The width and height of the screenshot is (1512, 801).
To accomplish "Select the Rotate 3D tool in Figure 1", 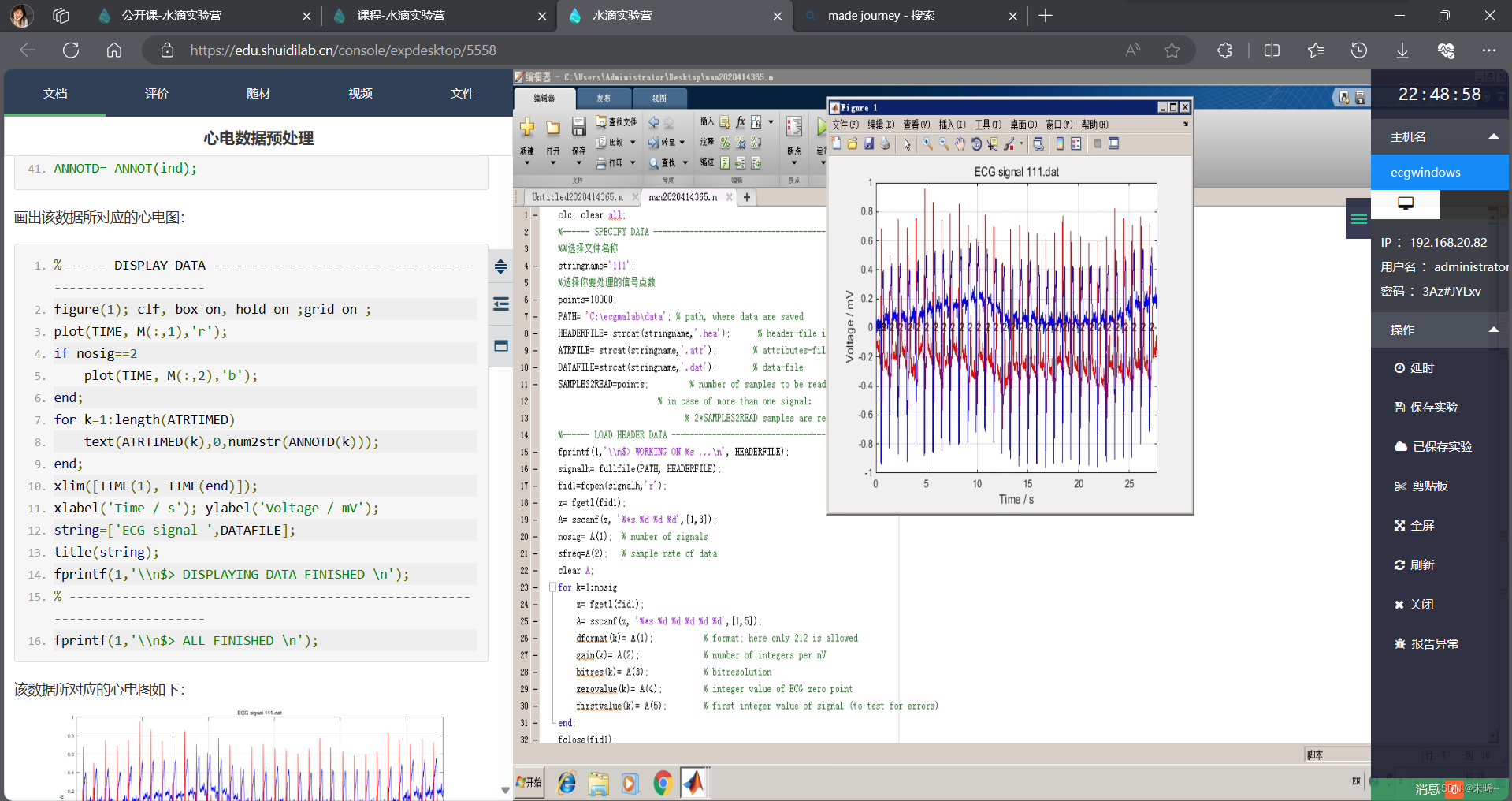I will (976, 143).
